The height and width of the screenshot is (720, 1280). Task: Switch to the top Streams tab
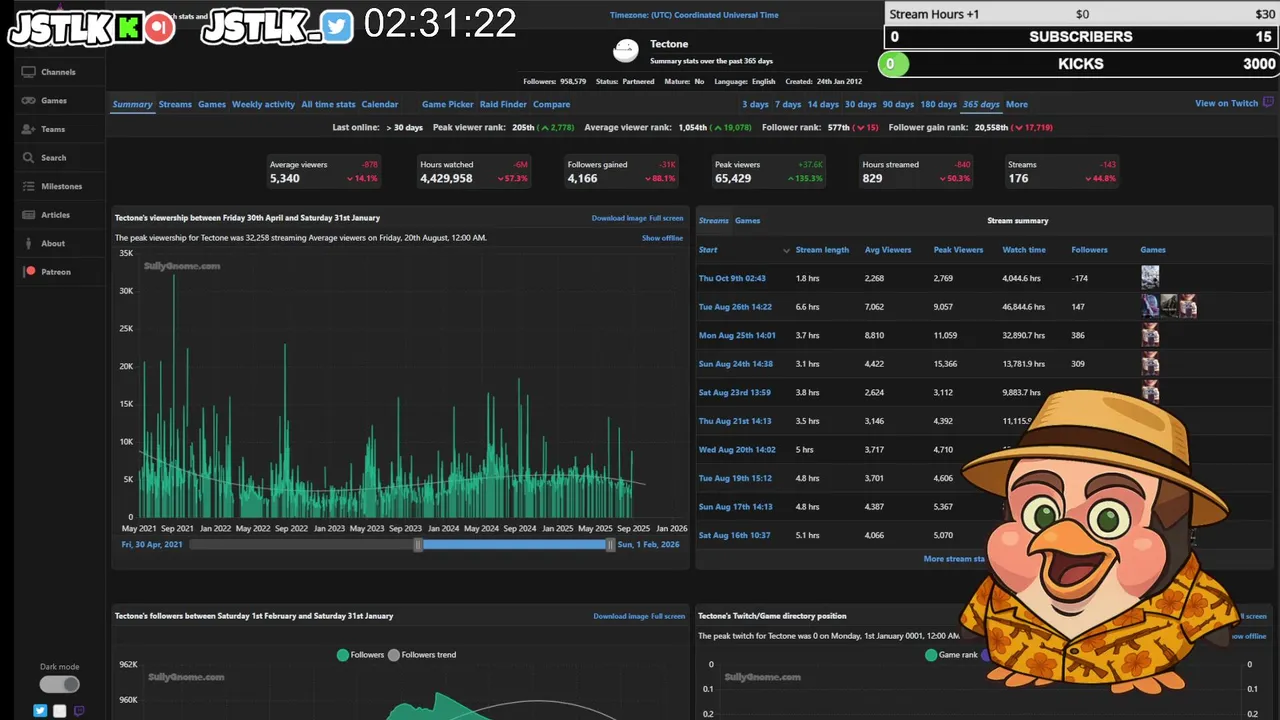pos(175,104)
